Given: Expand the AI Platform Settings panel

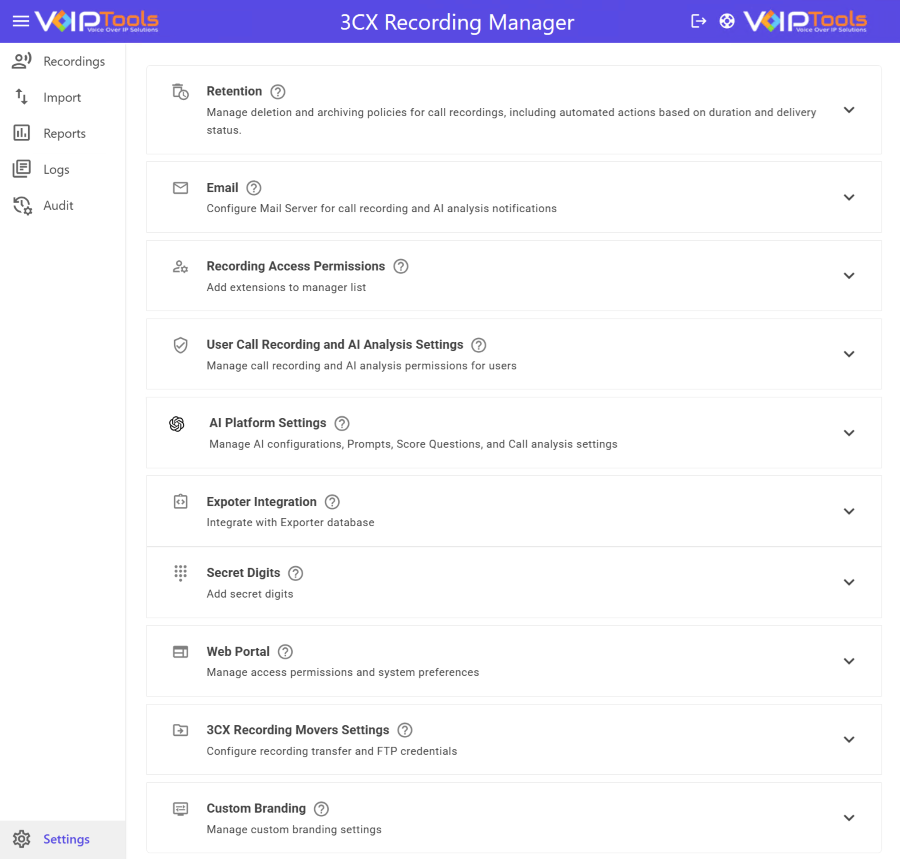Looking at the screenshot, I should coord(849,433).
